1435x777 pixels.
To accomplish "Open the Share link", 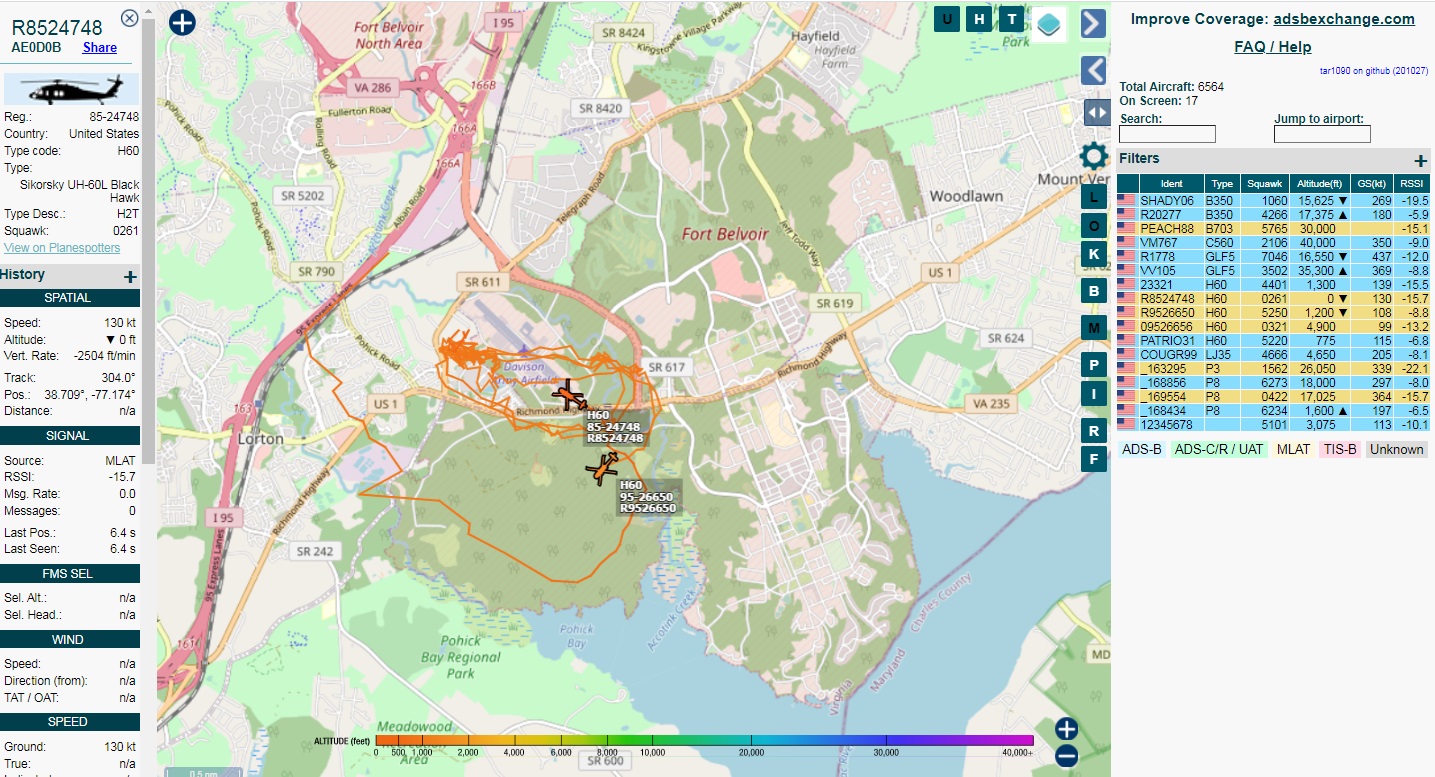I will coord(100,48).
